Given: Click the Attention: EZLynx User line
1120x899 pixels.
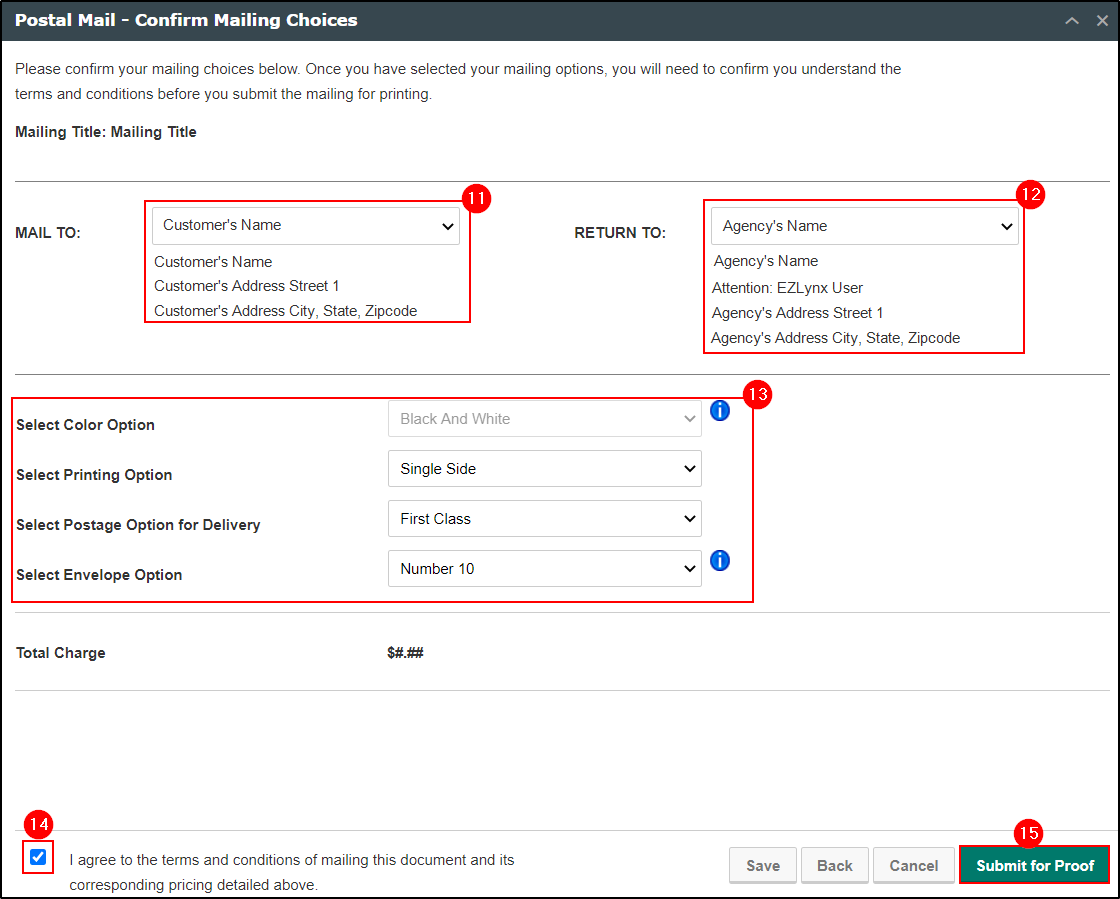Looking at the screenshot, I should tap(787, 288).
